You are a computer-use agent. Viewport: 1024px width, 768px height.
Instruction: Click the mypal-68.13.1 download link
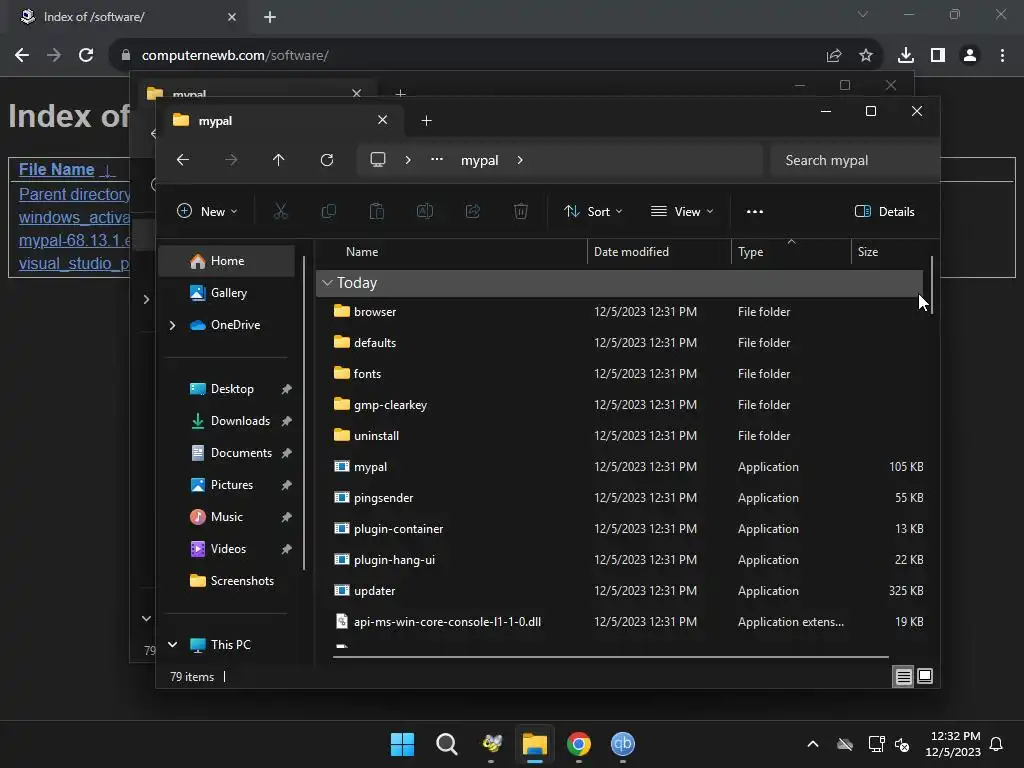74,241
